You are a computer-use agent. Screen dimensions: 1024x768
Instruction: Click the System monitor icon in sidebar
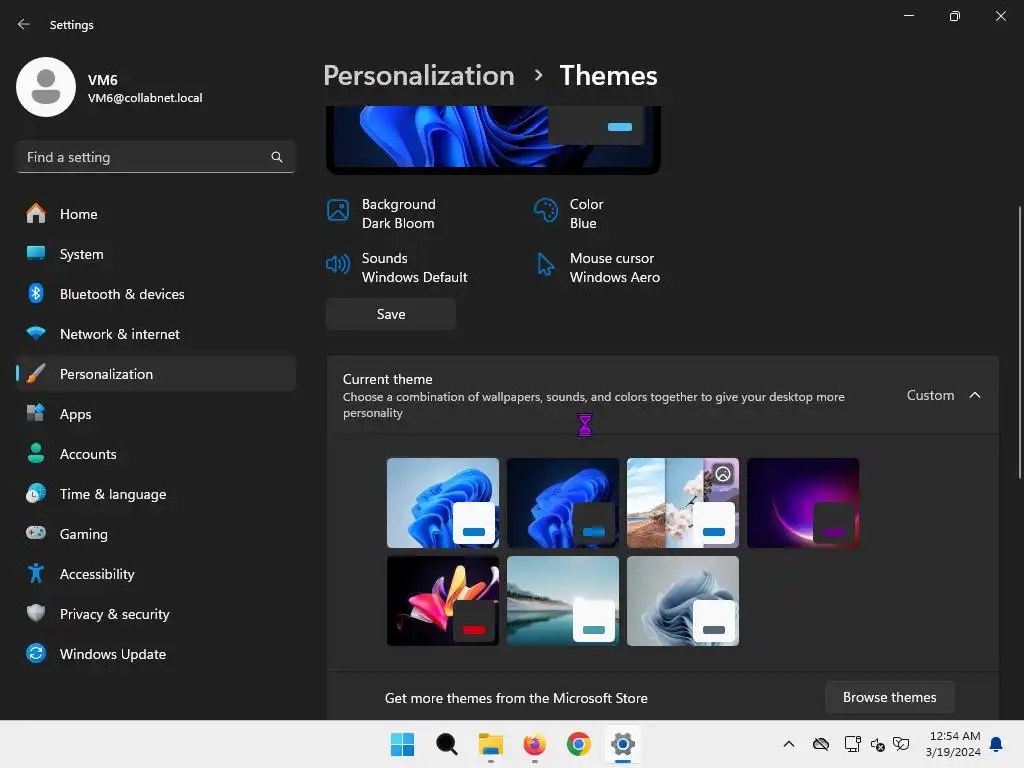click(x=36, y=253)
